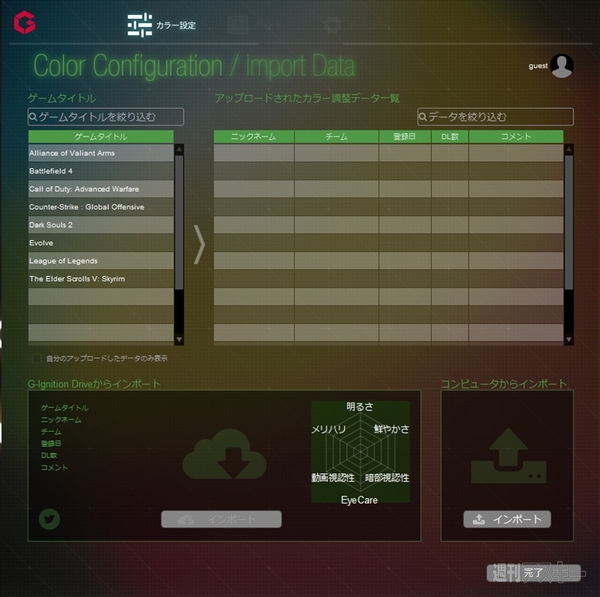Select Dark Souls 2 title
The height and width of the screenshot is (597, 600).
(101, 225)
